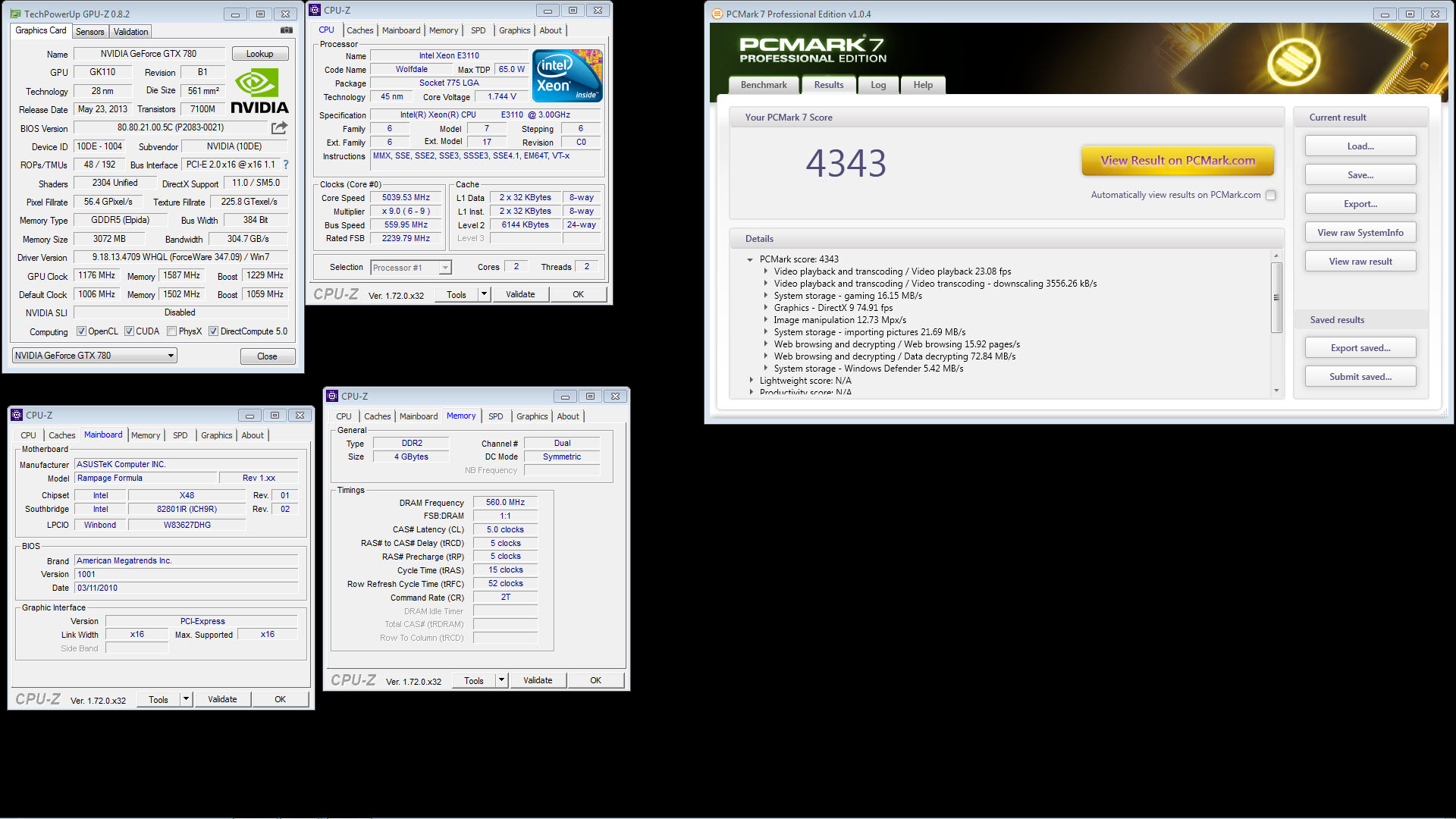Open About tab in the Mainboard CPU-Z window
The image size is (1456, 819).
(x=253, y=435)
